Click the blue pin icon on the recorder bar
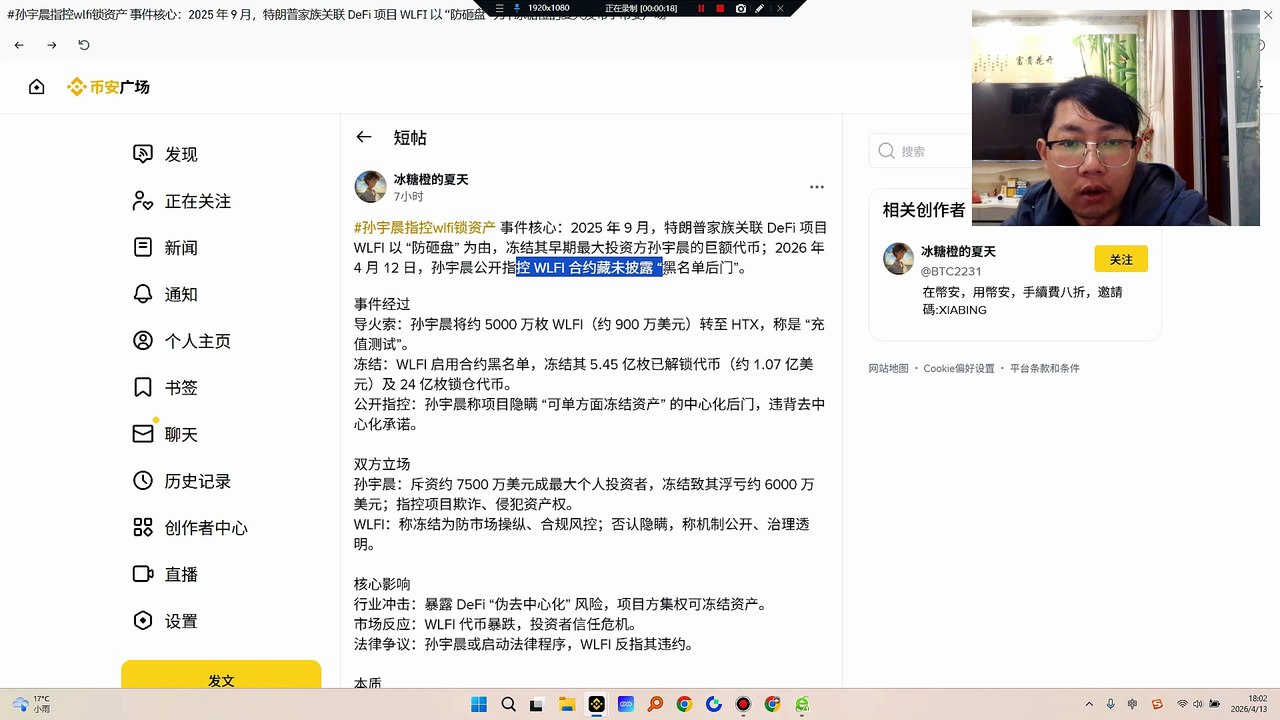The width and height of the screenshot is (1280, 720). [517, 8]
